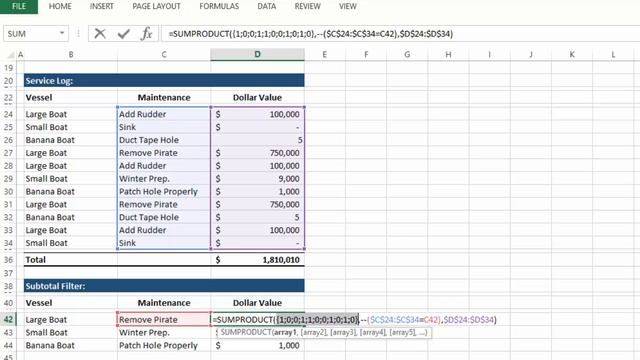The image size is (640, 360).
Task: Select Remove Pirate cell in row 27
Action: (164, 153)
